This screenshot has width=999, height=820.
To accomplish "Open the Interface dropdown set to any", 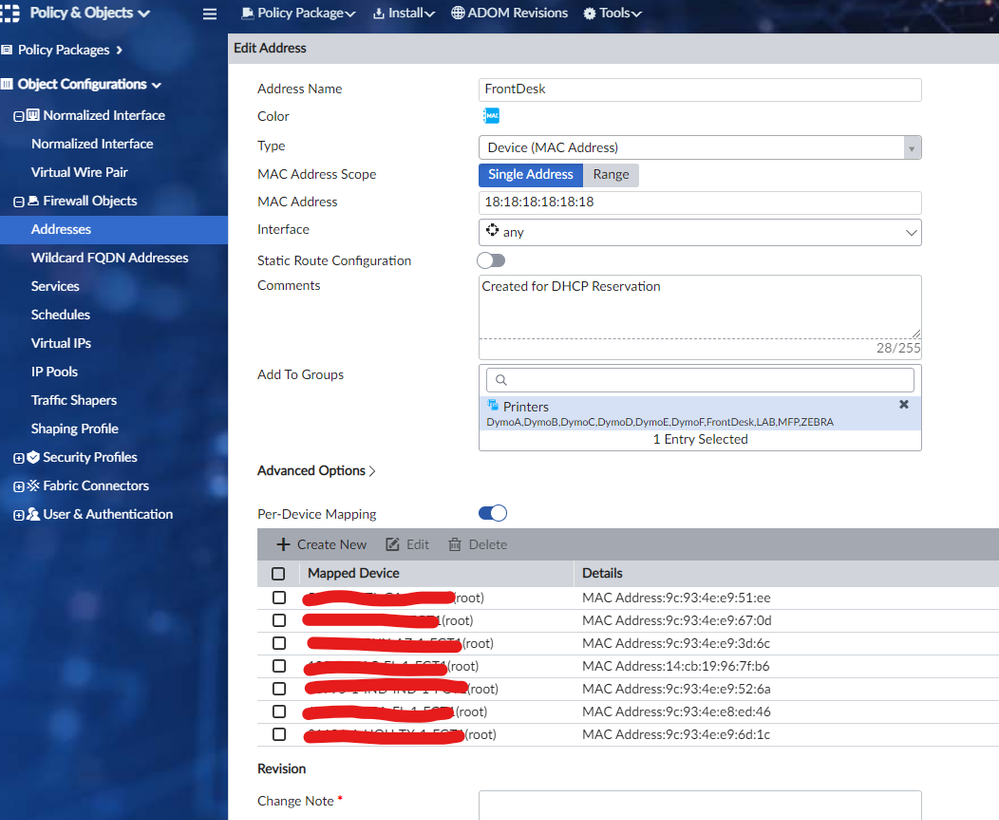I will [699, 232].
